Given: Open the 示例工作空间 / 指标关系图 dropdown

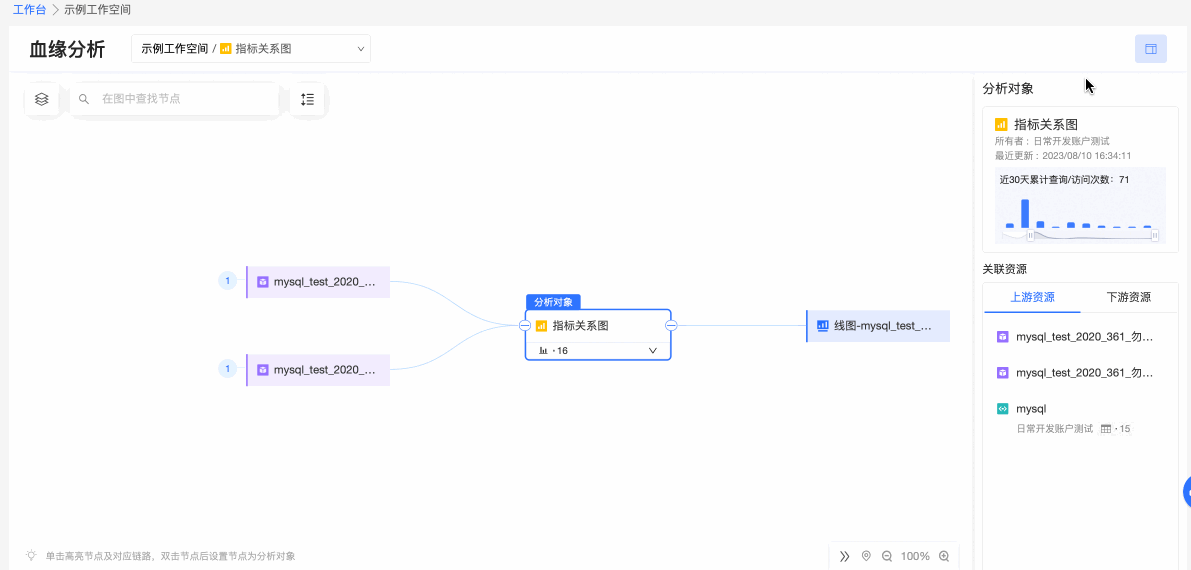Looking at the screenshot, I should (251, 49).
